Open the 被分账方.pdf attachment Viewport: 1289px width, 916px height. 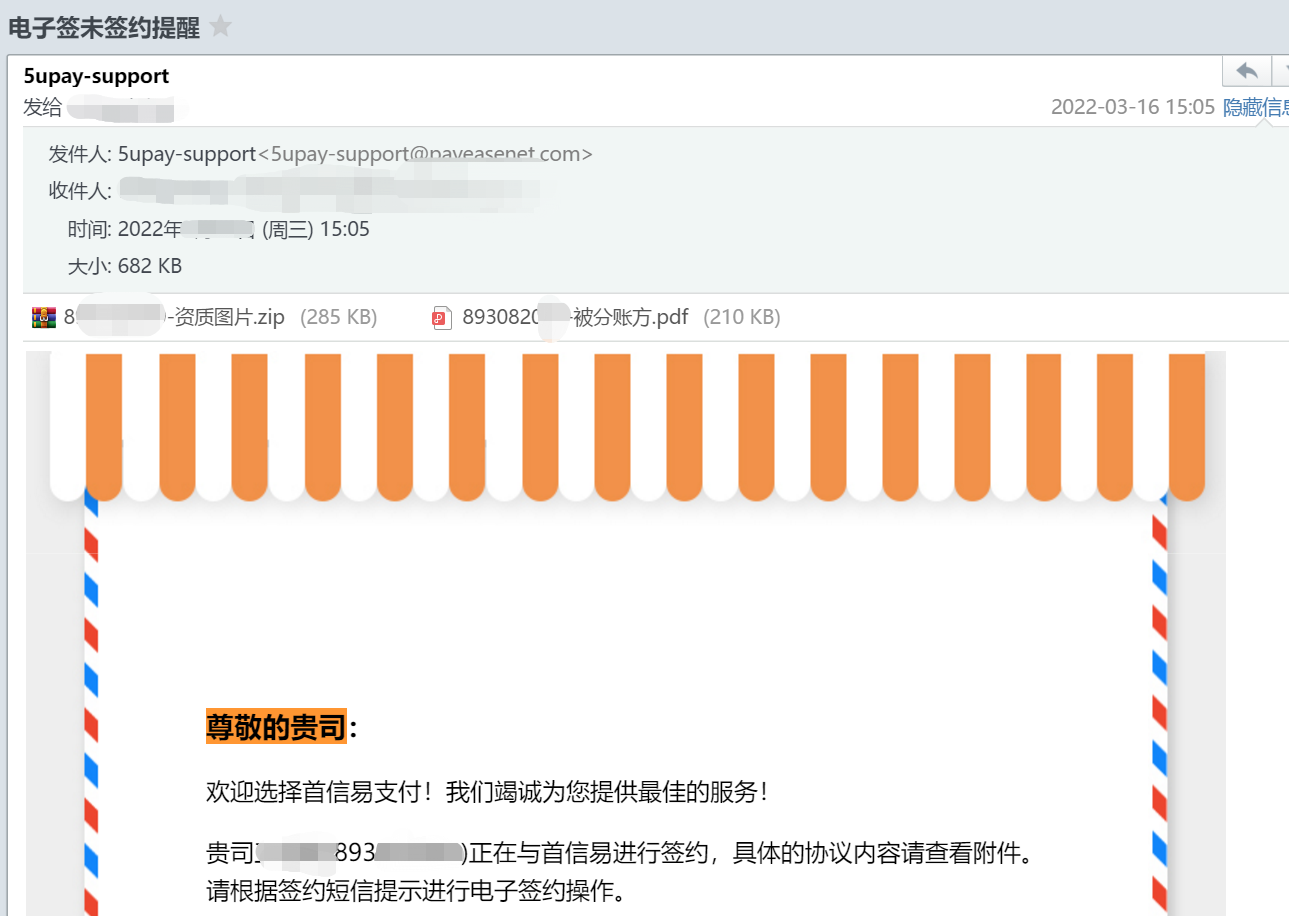[575, 318]
